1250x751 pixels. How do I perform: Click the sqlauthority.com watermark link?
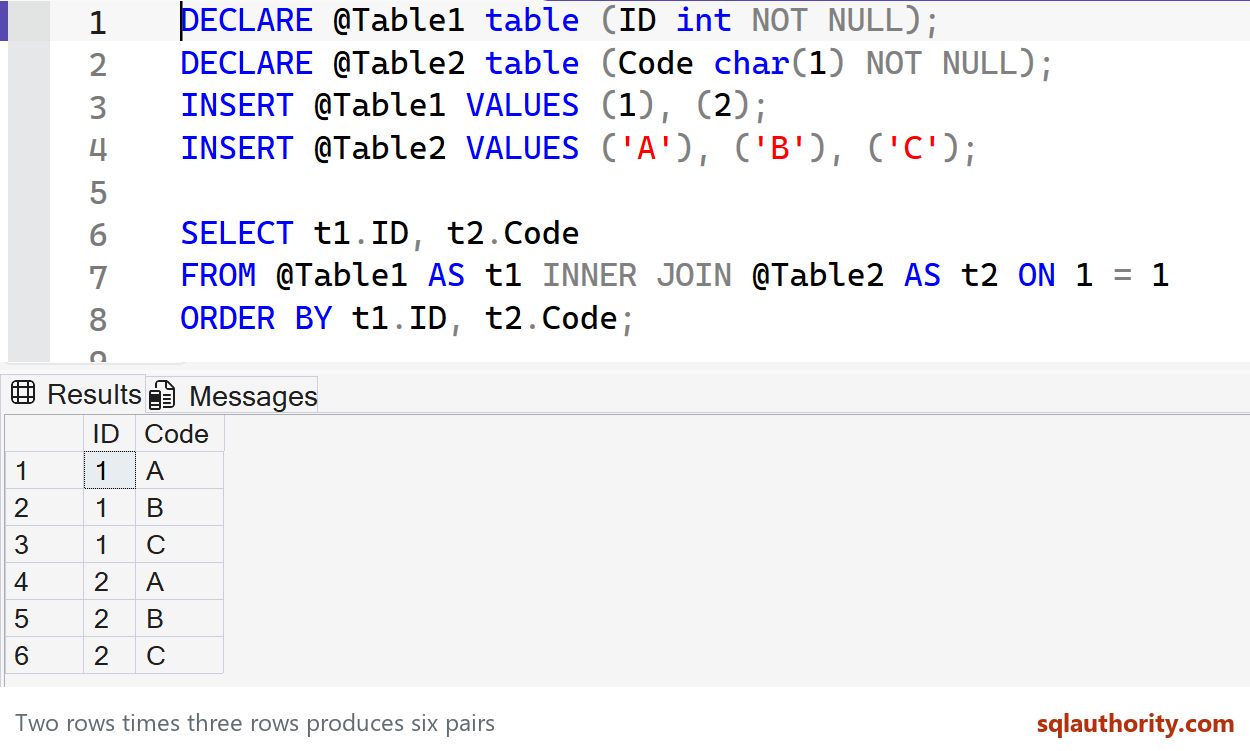1135,723
